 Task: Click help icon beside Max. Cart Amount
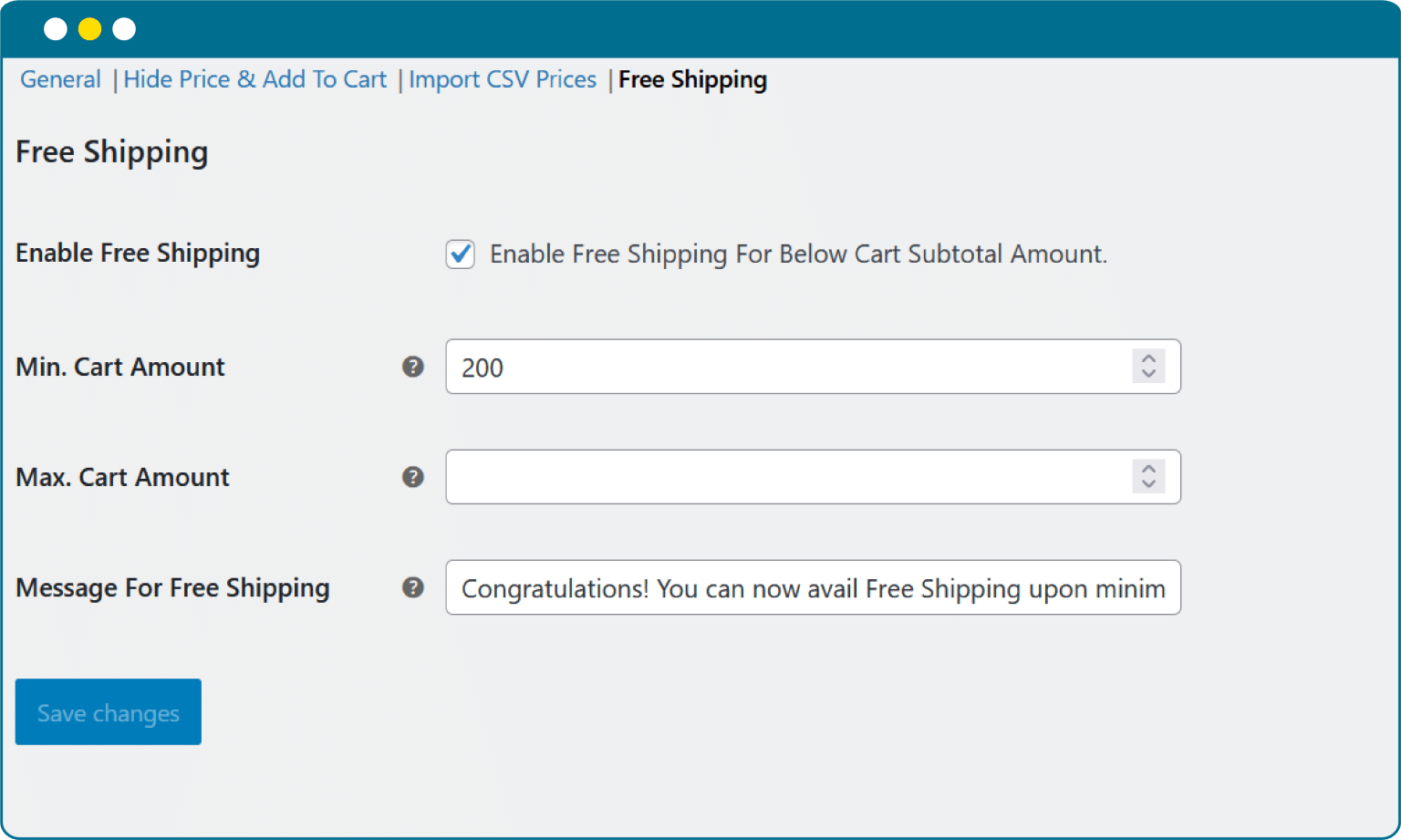tap(413, 477)
